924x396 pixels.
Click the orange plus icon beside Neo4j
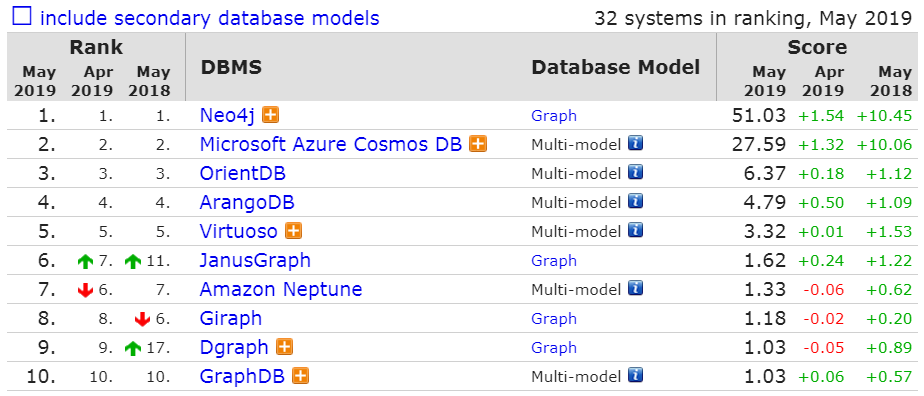270,115
